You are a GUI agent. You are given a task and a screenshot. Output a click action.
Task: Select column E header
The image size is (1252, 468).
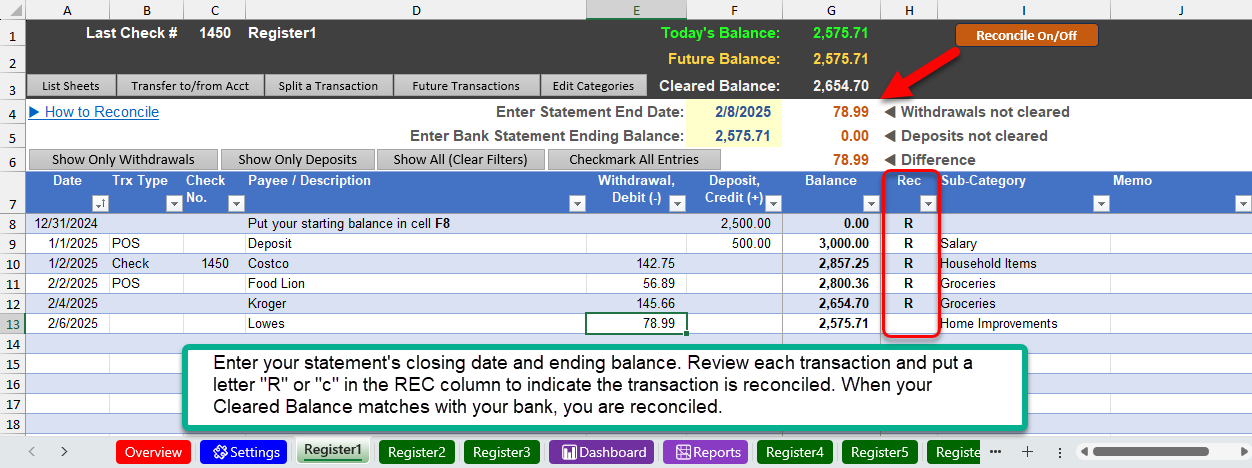636,9
